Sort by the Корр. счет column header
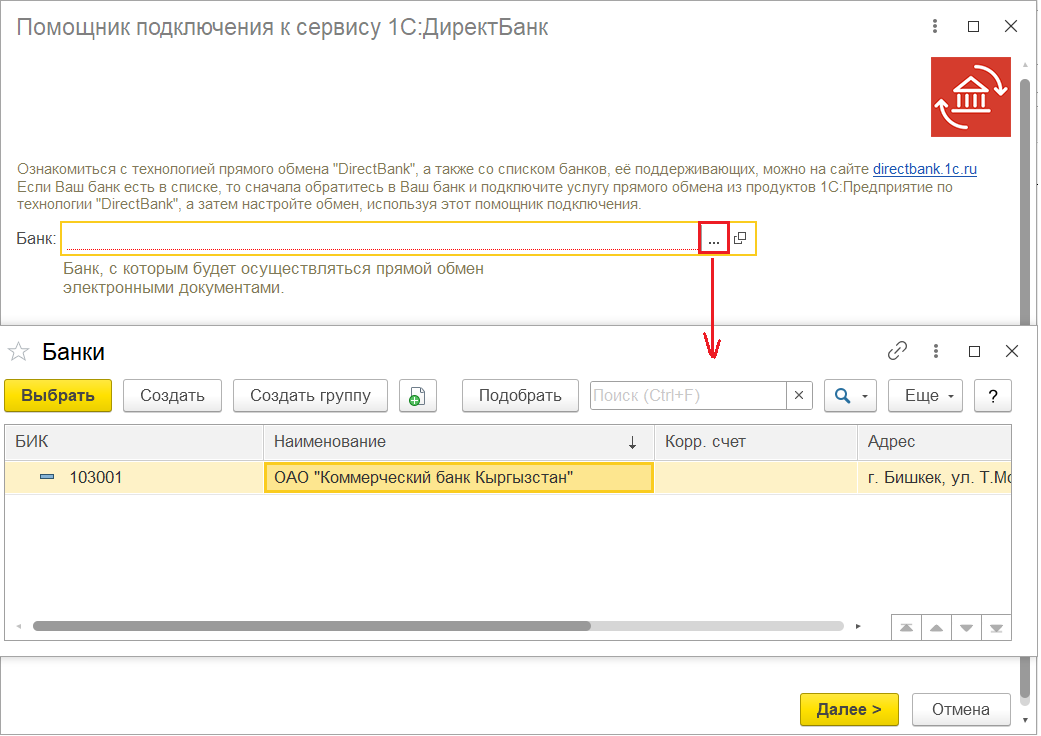This screenshot has width=1041, height=736. click(x=756, y=442)
